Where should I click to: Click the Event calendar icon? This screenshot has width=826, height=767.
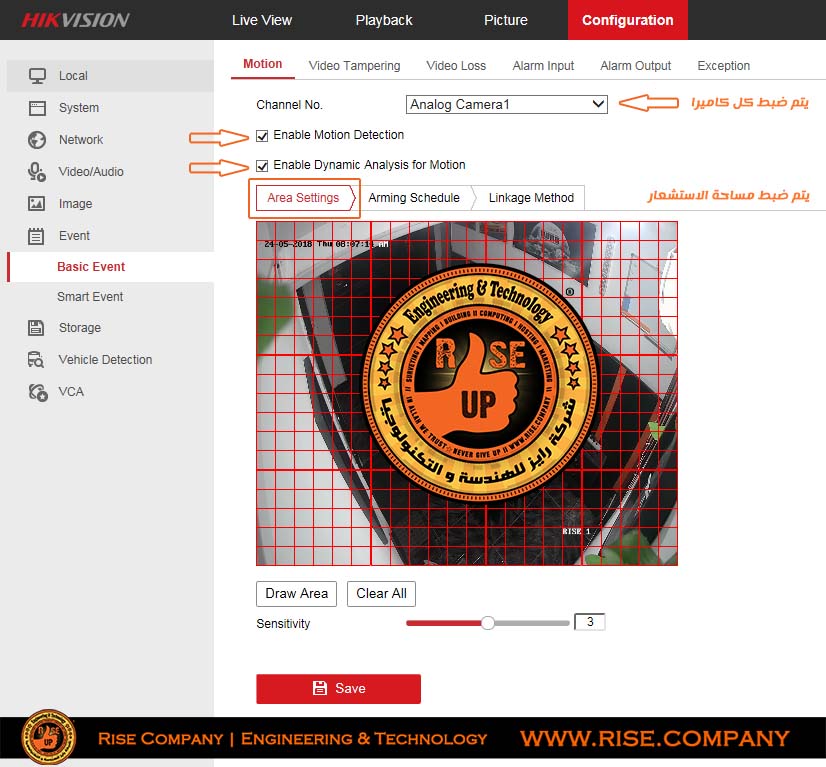pyautogui.click(x=37, y=236)
